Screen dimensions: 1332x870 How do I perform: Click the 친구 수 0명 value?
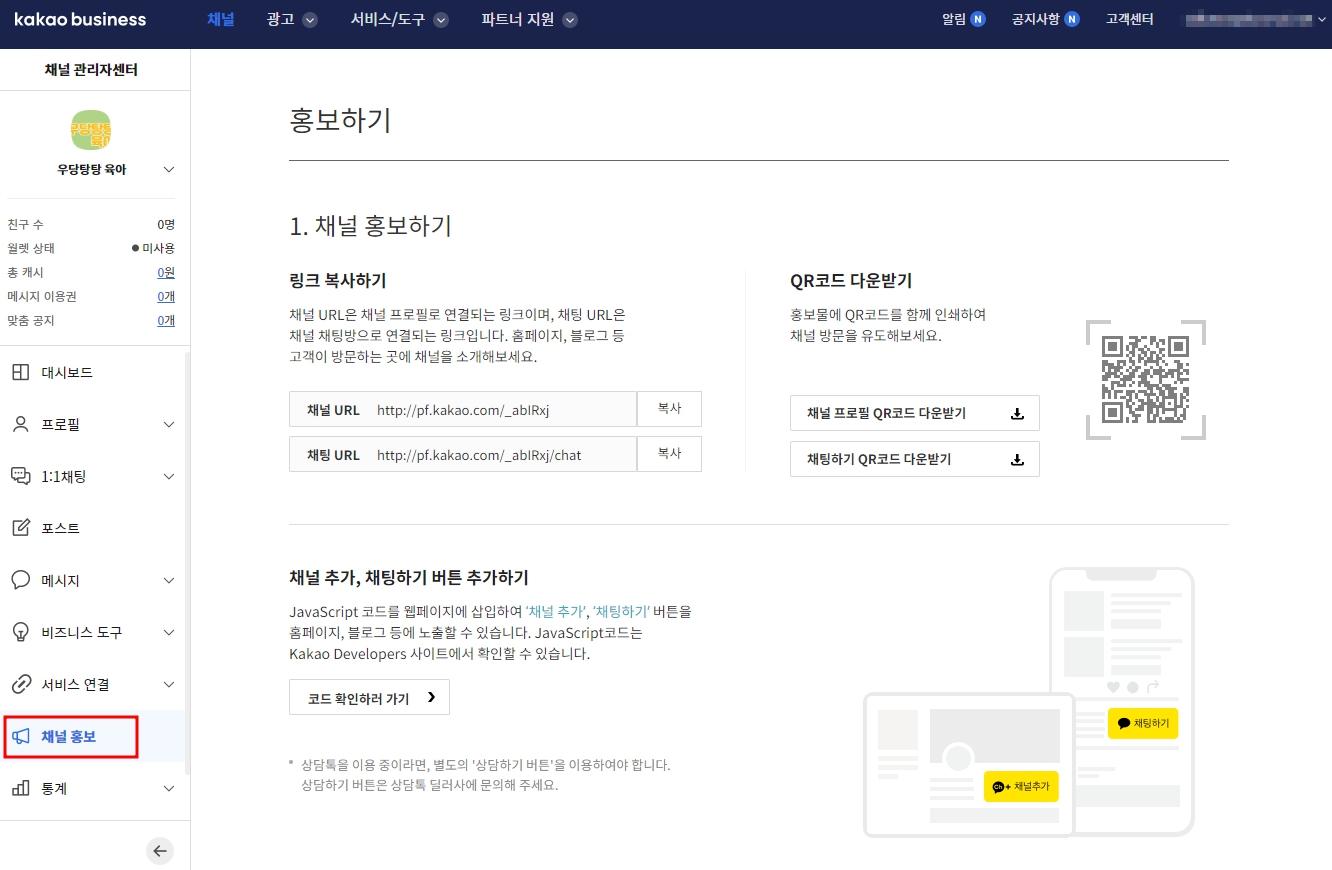tap(166, 225)
